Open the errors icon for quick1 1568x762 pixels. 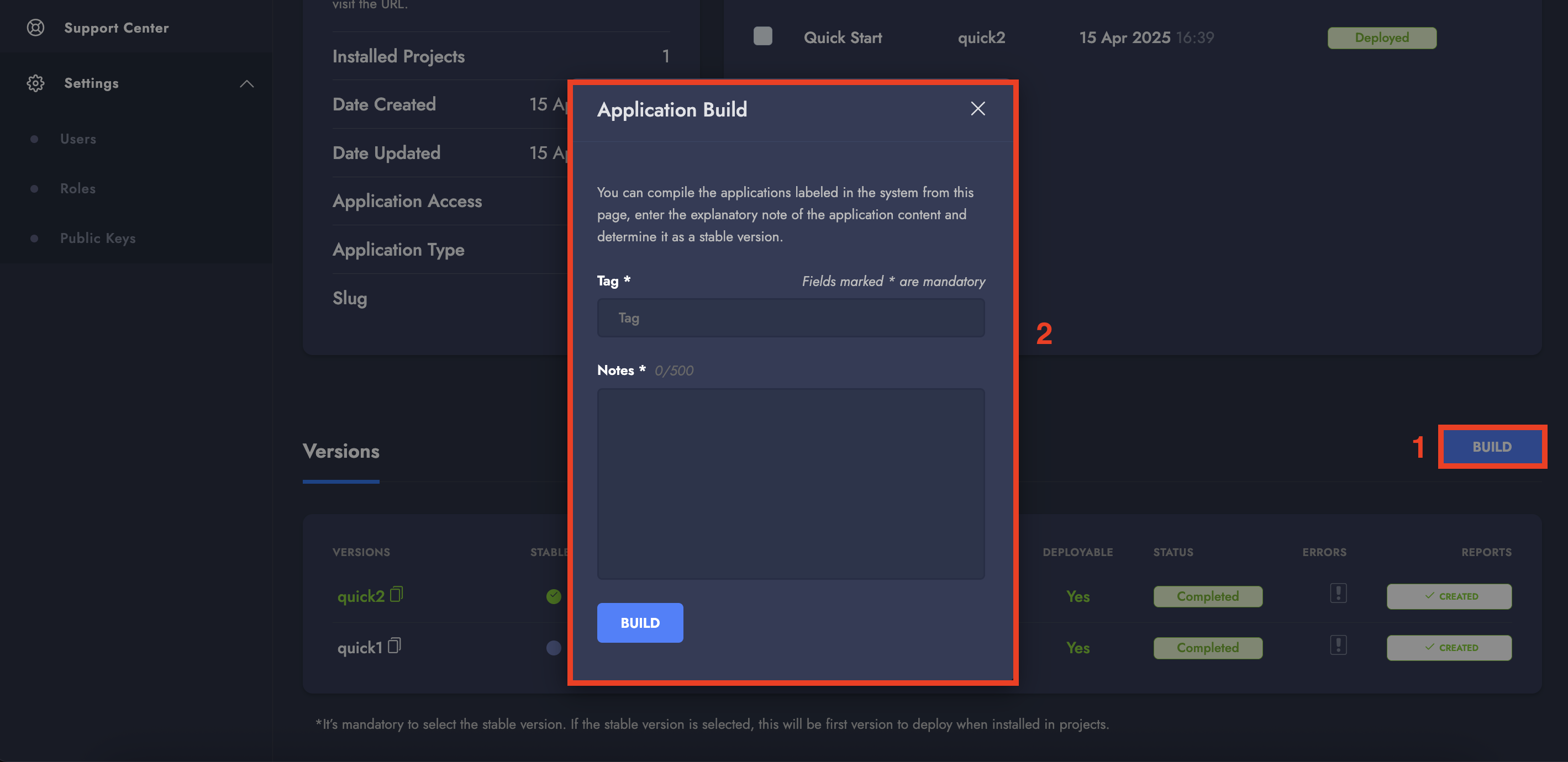(1338, 644)
